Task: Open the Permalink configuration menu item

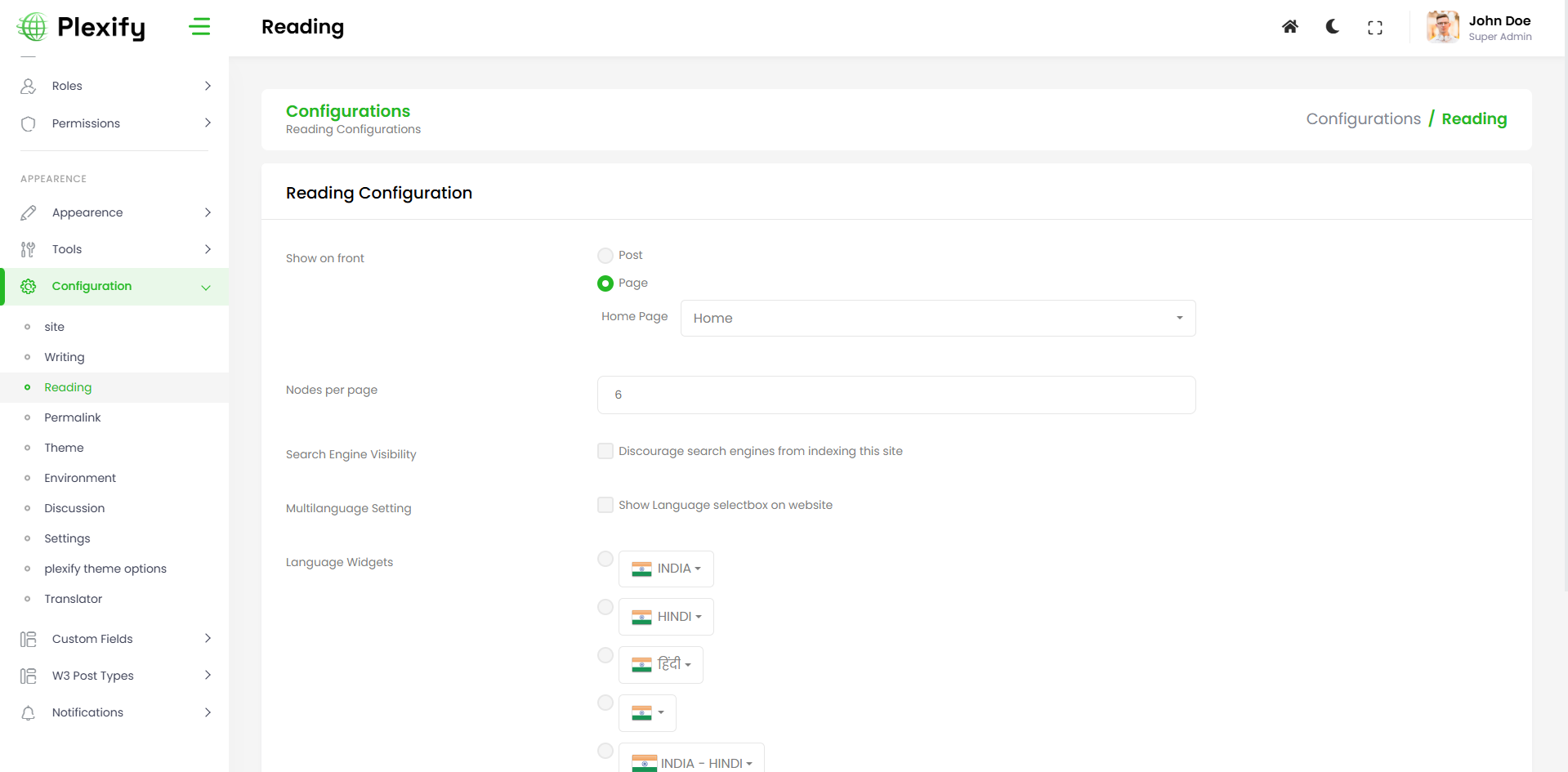Action: coord(73,417)
